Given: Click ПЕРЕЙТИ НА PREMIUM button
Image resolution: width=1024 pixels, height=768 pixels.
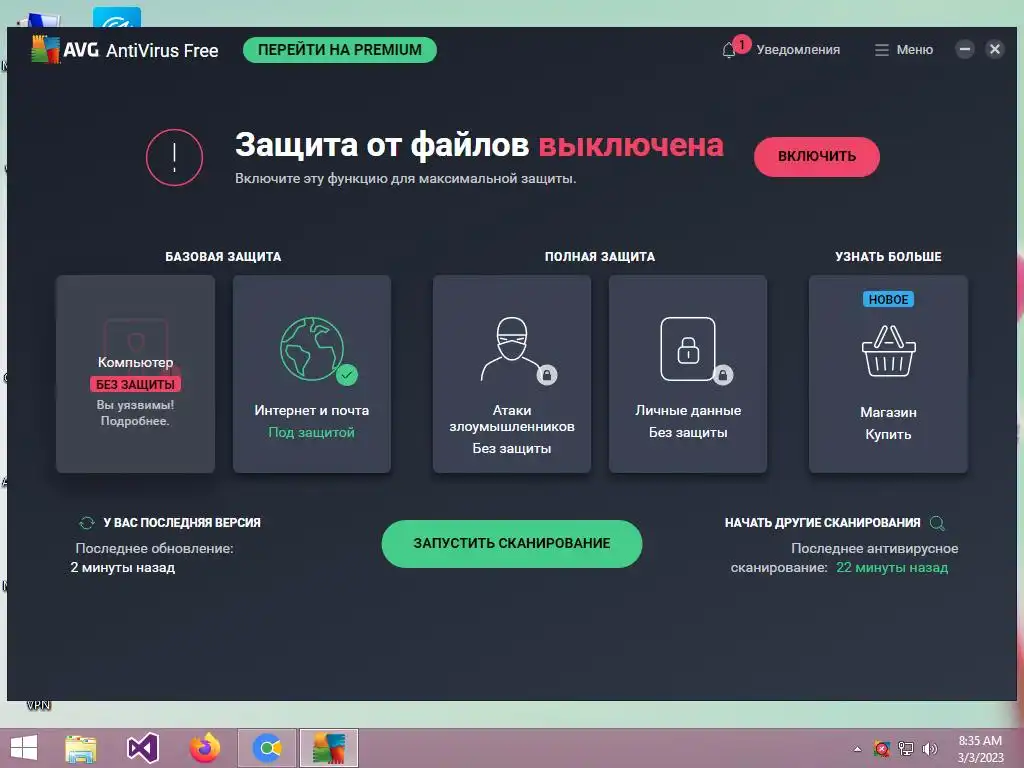Looking at the screenshot, I should coord(340,50).
